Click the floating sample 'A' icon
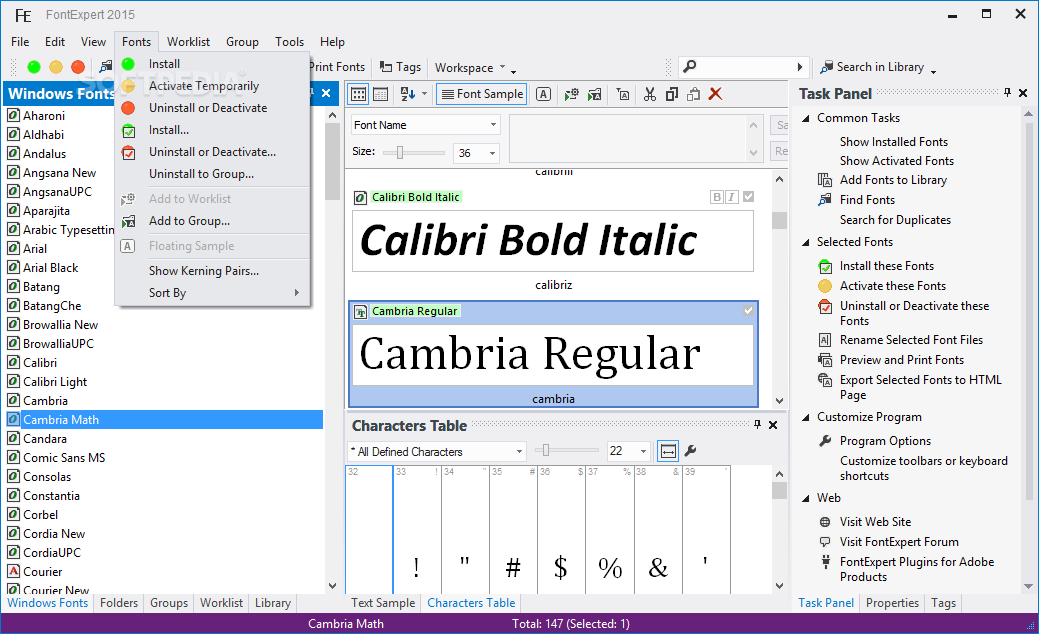The width and height of the screenshot is (1039, 634). [543, 94]
